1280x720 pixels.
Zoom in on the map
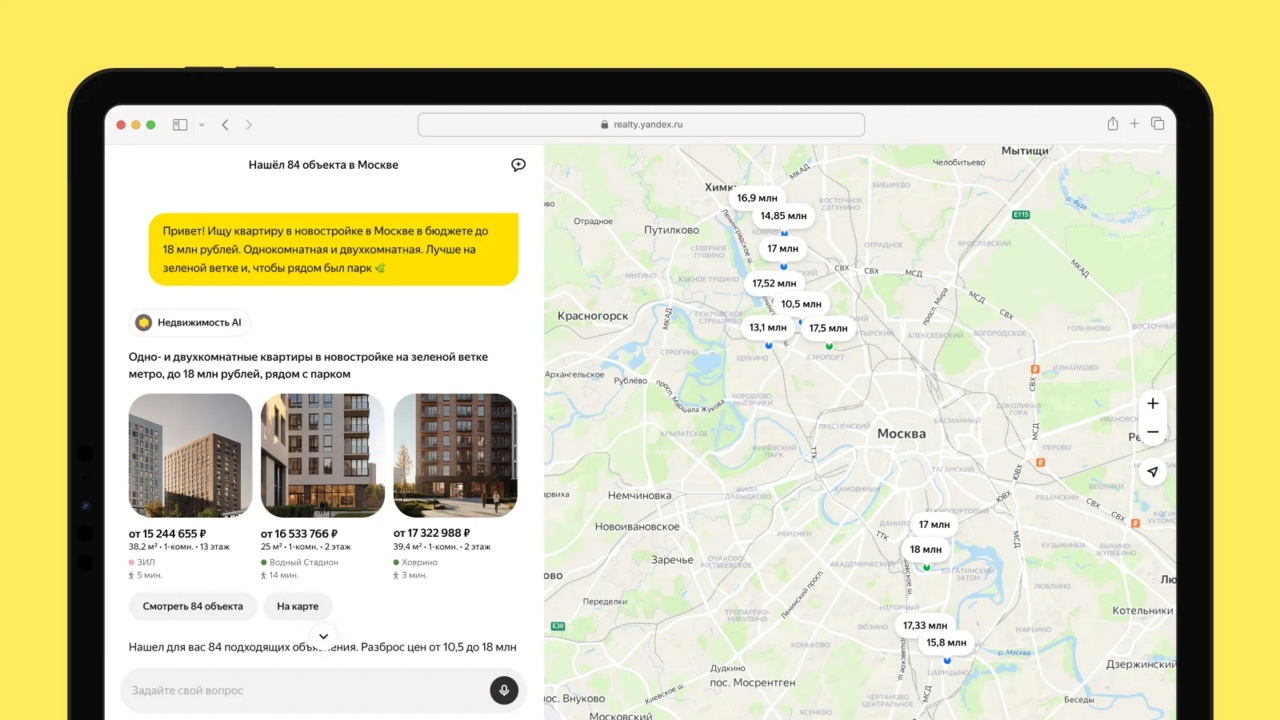1152,404
